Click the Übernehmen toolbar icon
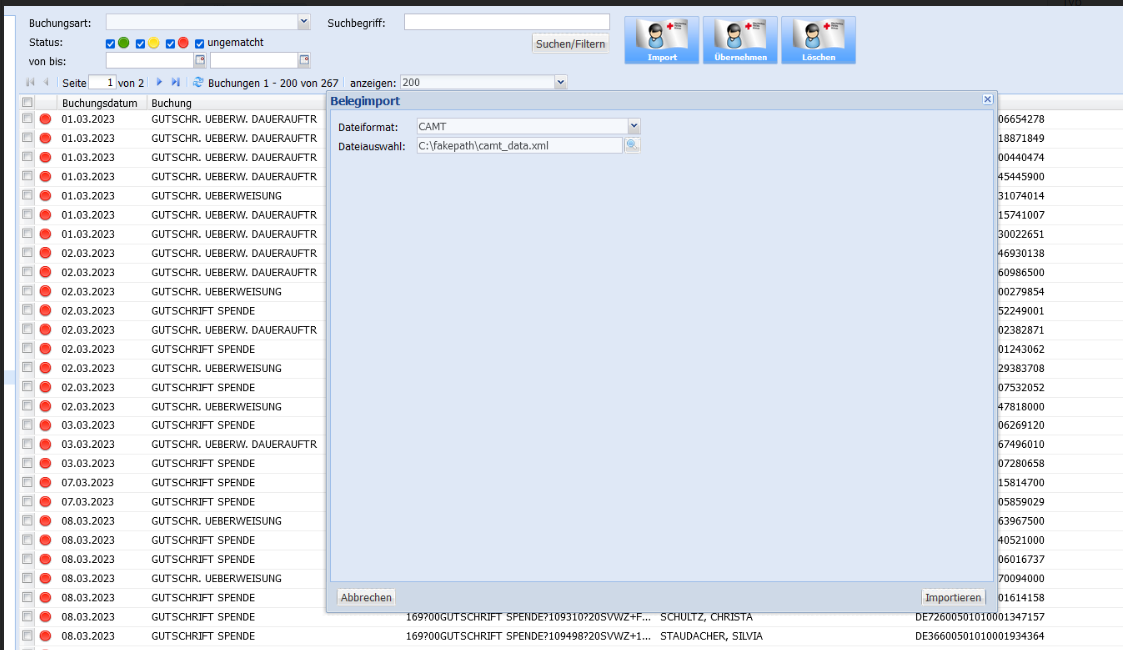Viewport: 1123px width, 650px height. coord(739,40)
